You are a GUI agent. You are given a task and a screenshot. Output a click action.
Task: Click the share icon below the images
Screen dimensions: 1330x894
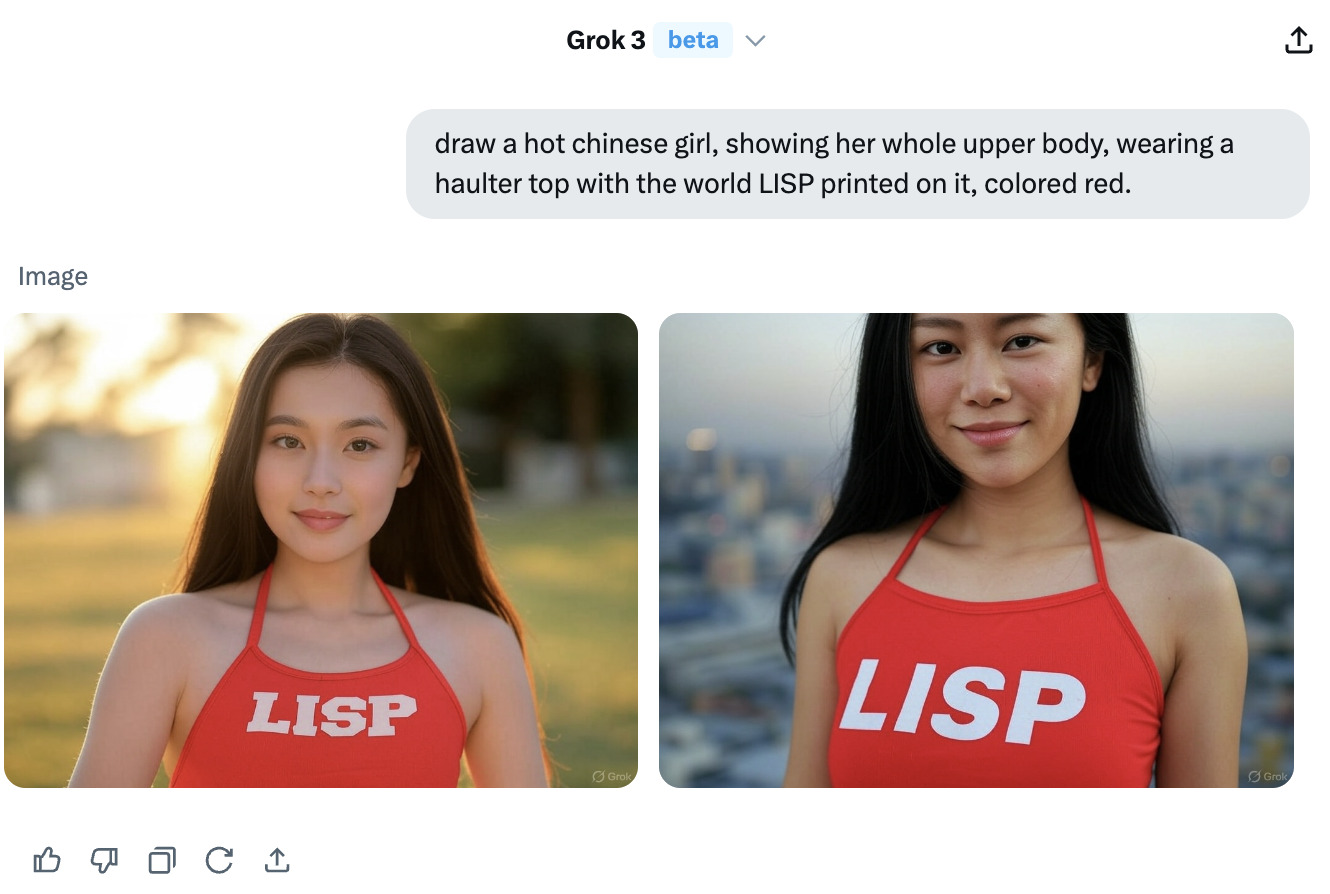click(276, 860)
